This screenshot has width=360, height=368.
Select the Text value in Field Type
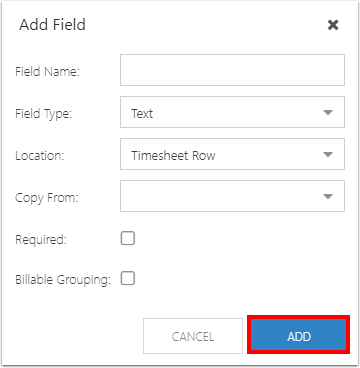pos(142,114)
